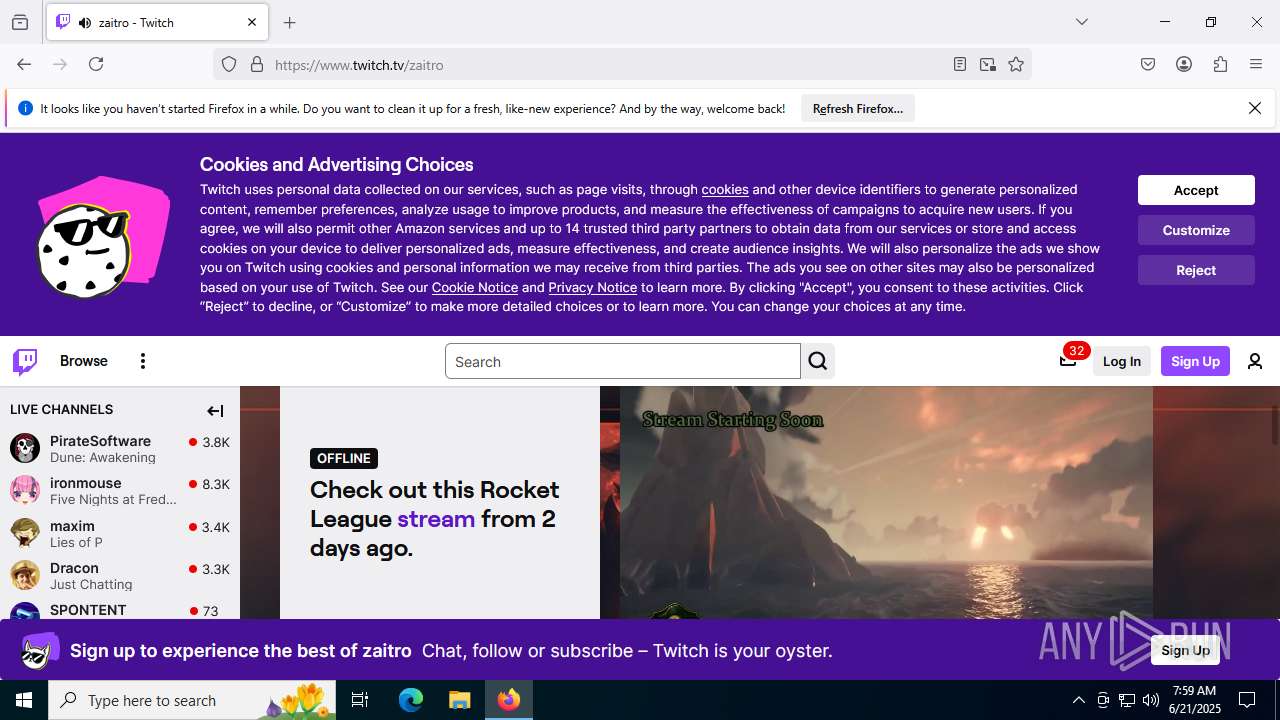
Task: Open the recent browsing history sidebar icon
Action: coord(20,22)
